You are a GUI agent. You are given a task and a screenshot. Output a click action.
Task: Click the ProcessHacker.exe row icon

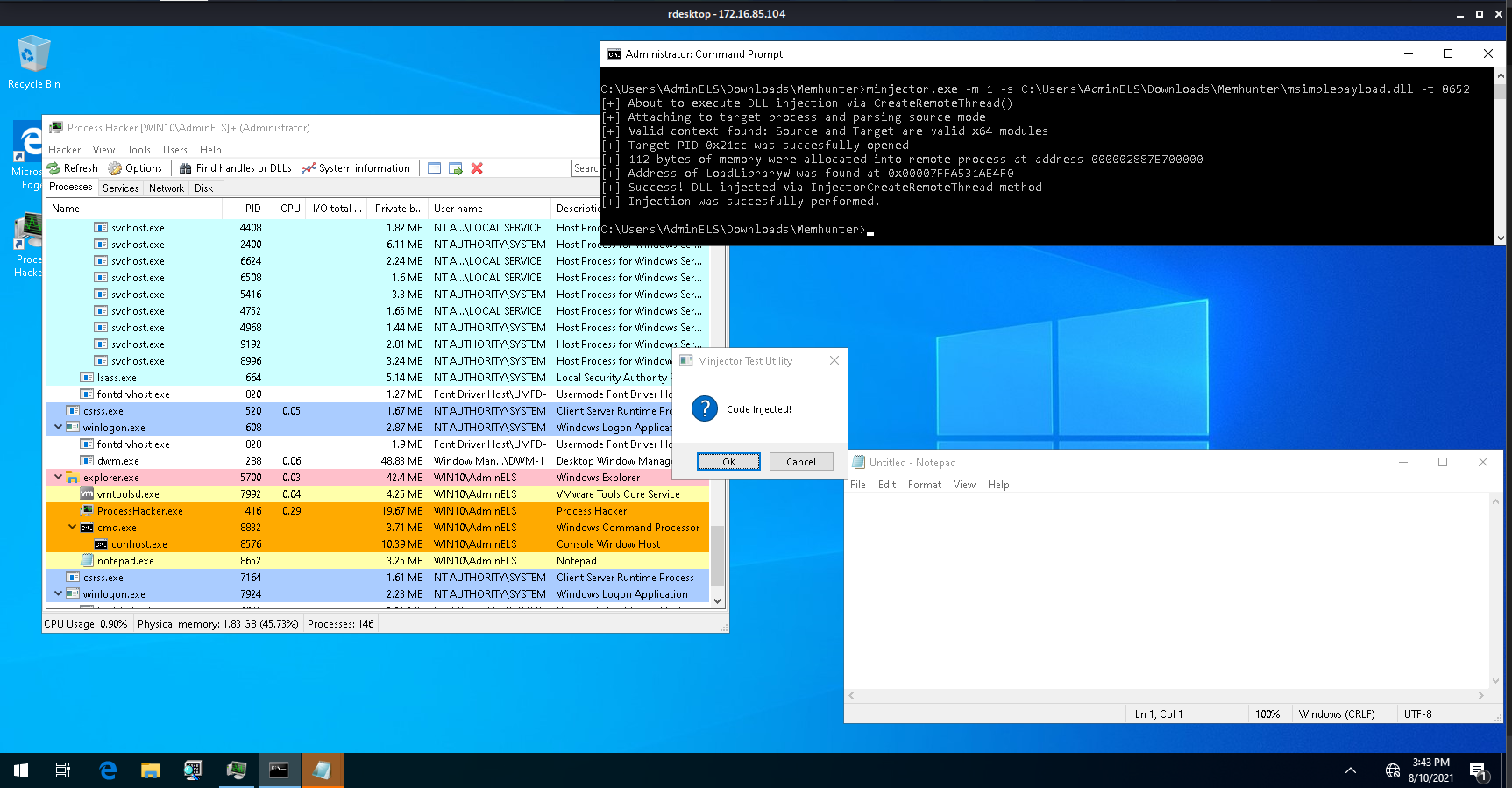click(87, 511)
